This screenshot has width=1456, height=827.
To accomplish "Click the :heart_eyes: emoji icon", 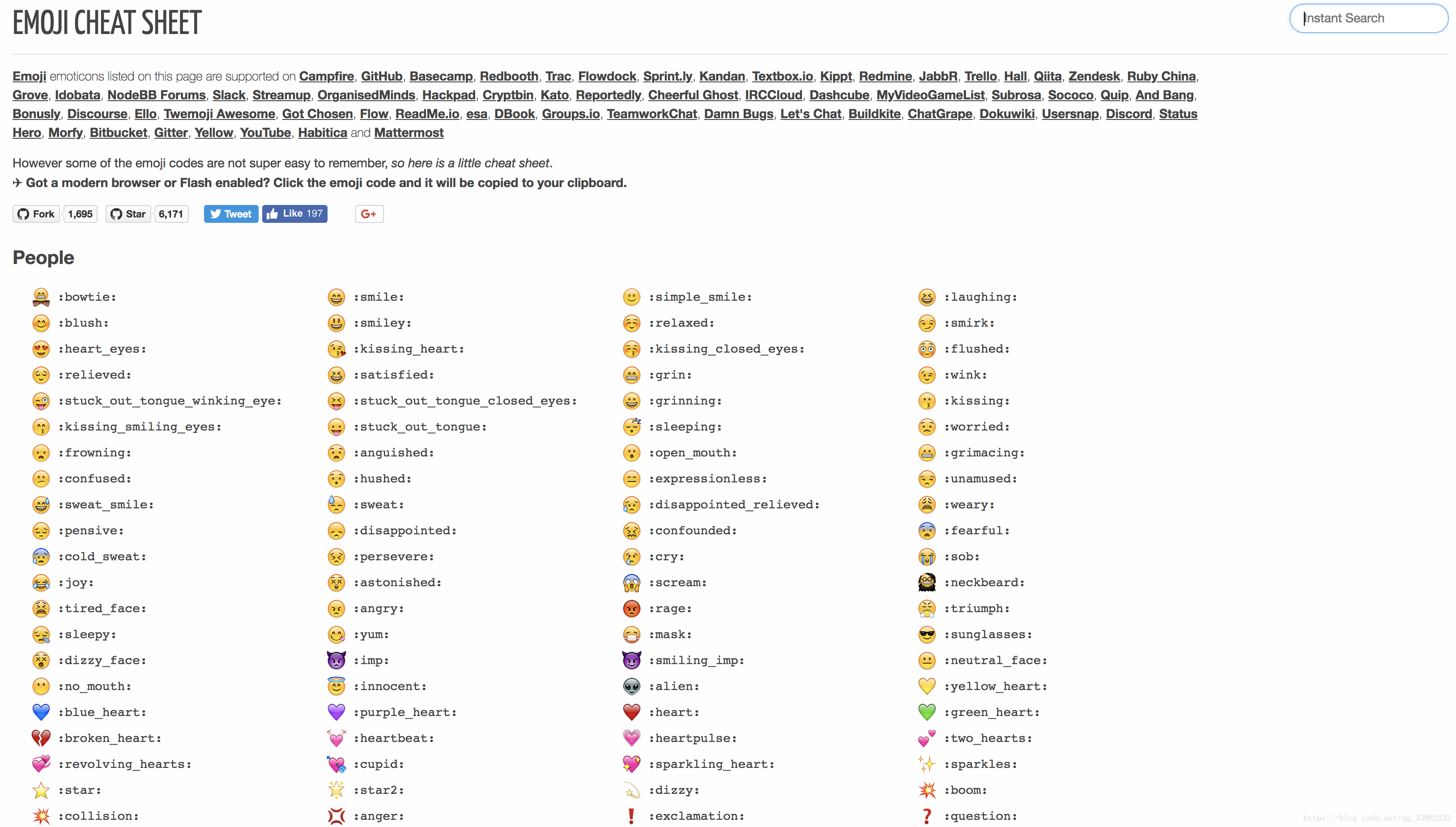I will pos(41,348).
